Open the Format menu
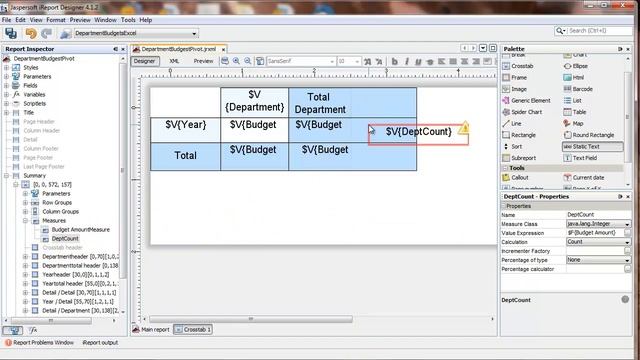Viewport: 640px width, 360px height. [x=56, y=20]
